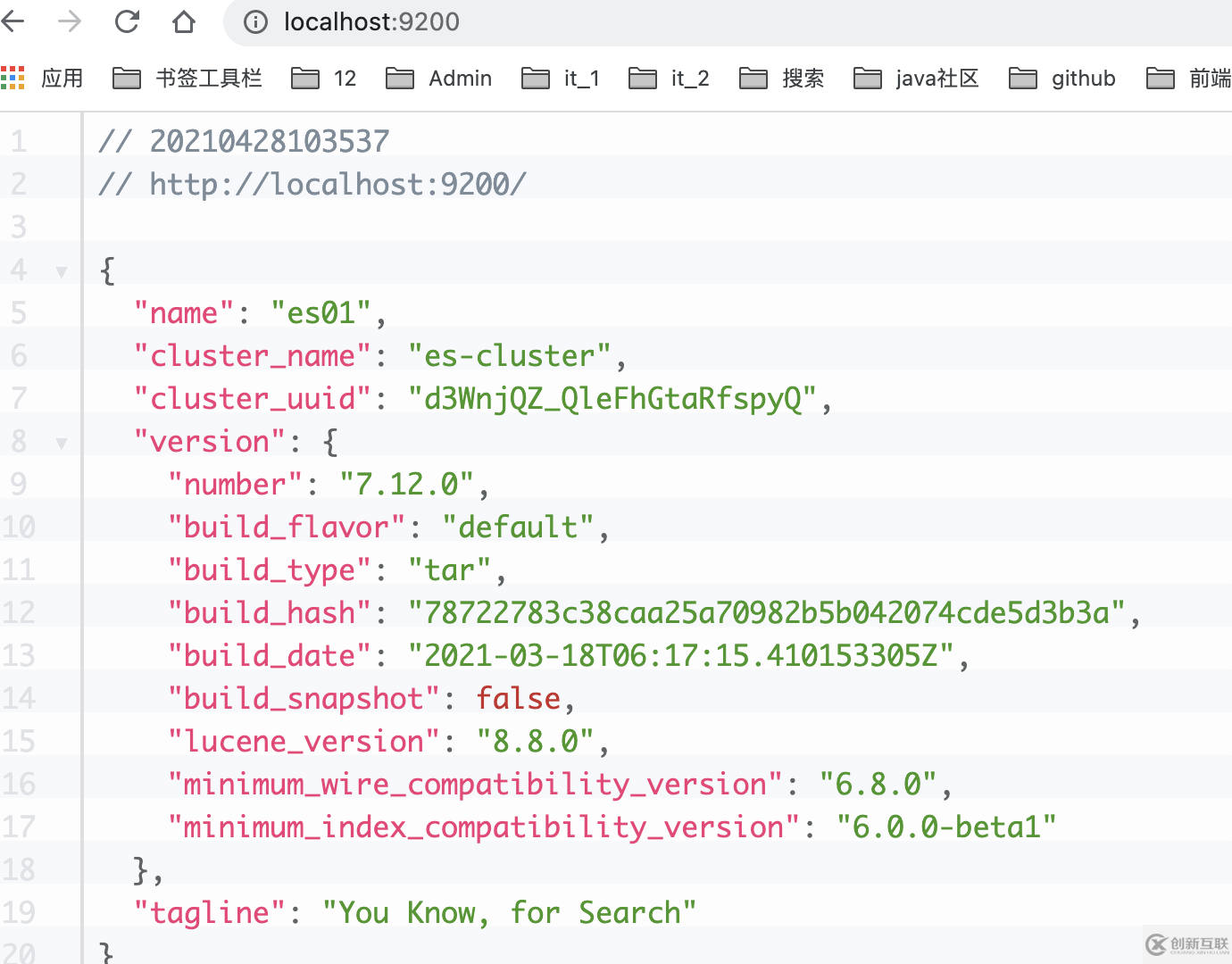Click the browser back arrow

tap(12, 21)
